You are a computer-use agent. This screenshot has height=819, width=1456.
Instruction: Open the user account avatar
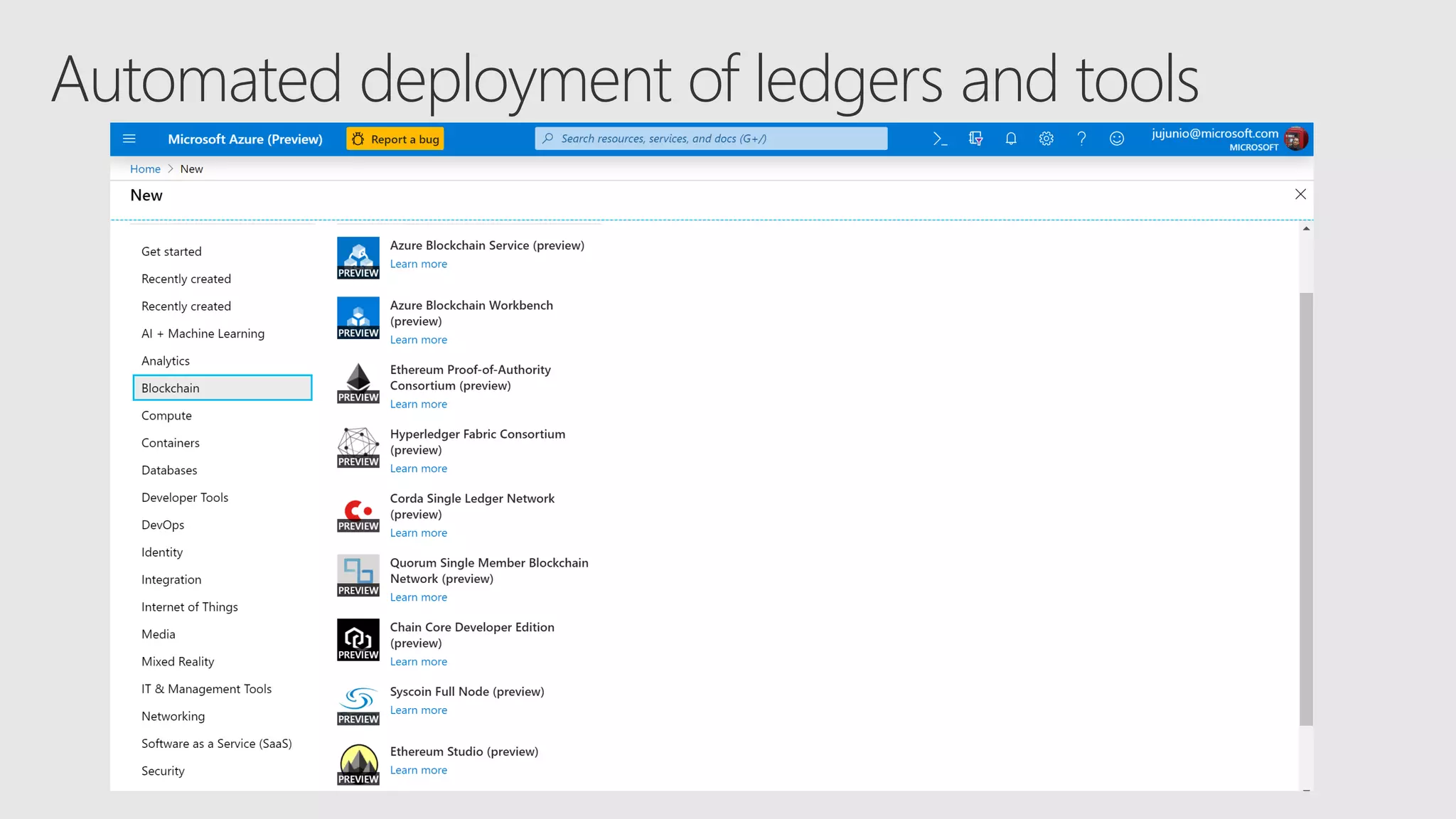point(1295,139)
